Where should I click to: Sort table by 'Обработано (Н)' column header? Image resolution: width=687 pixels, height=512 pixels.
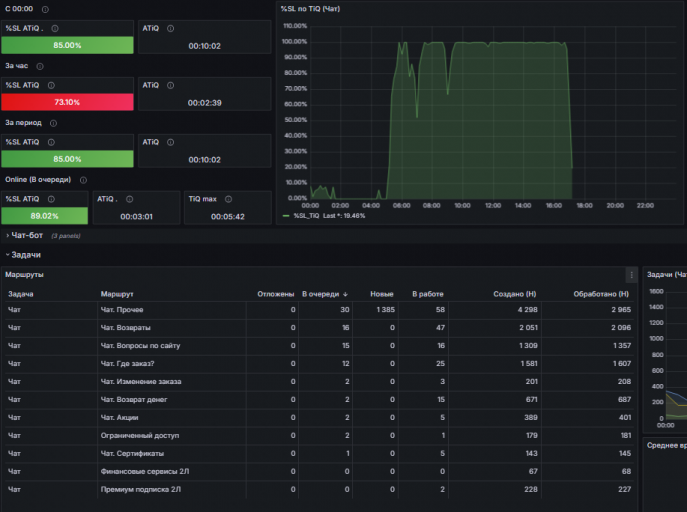(601, 294)
